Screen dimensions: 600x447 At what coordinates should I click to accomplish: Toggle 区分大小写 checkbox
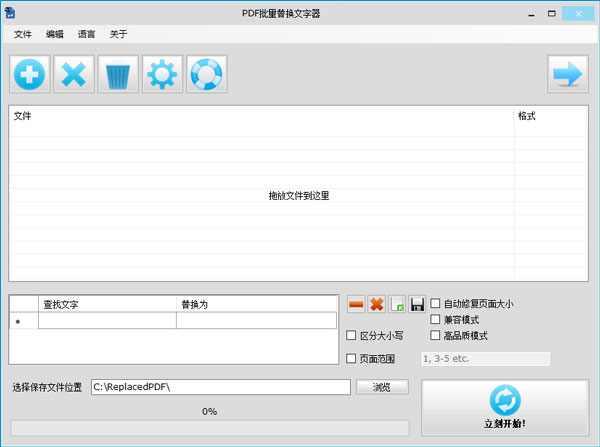pos(351,335)
